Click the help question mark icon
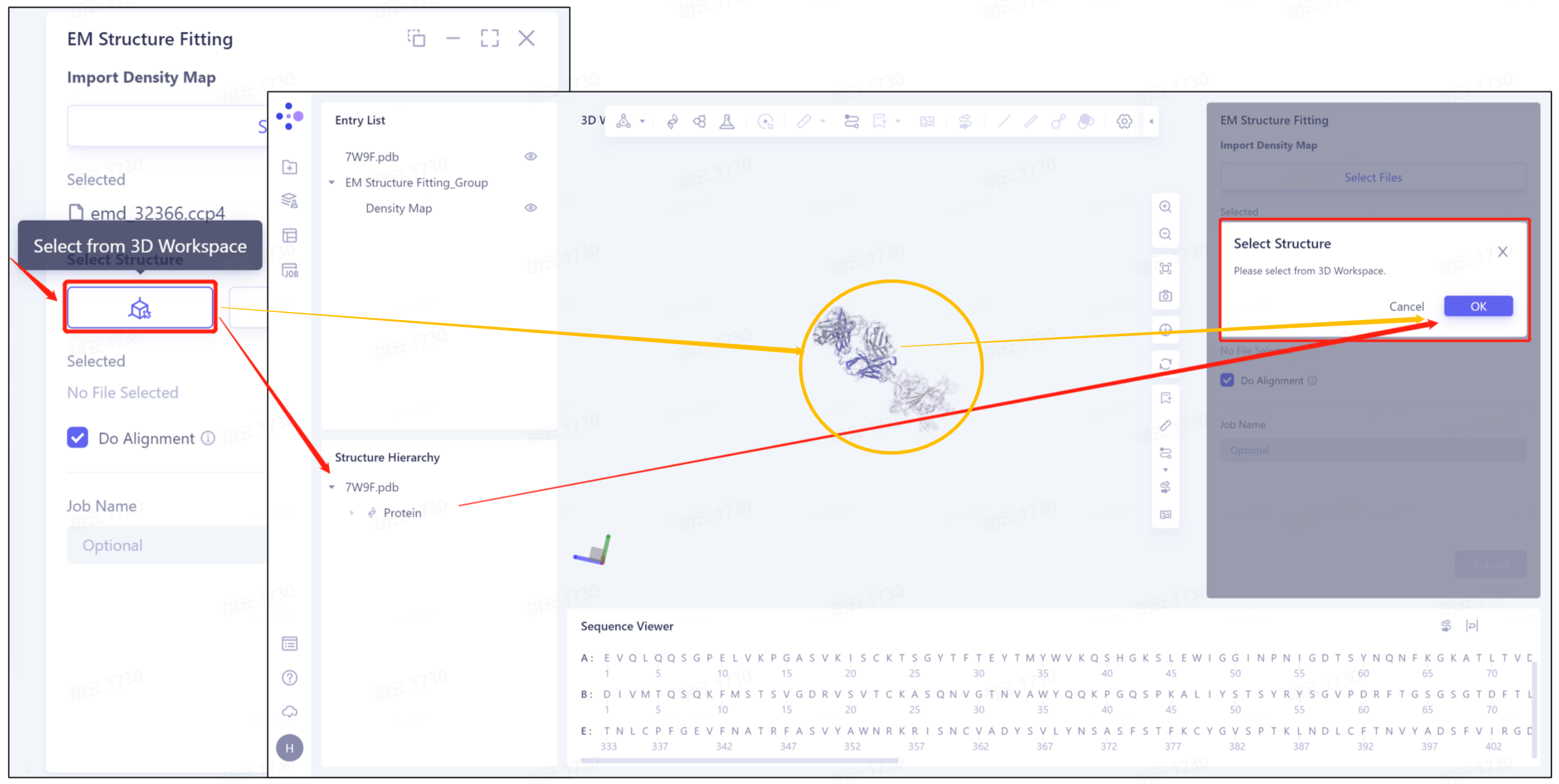1559x784 pixels. pos(290,677)
